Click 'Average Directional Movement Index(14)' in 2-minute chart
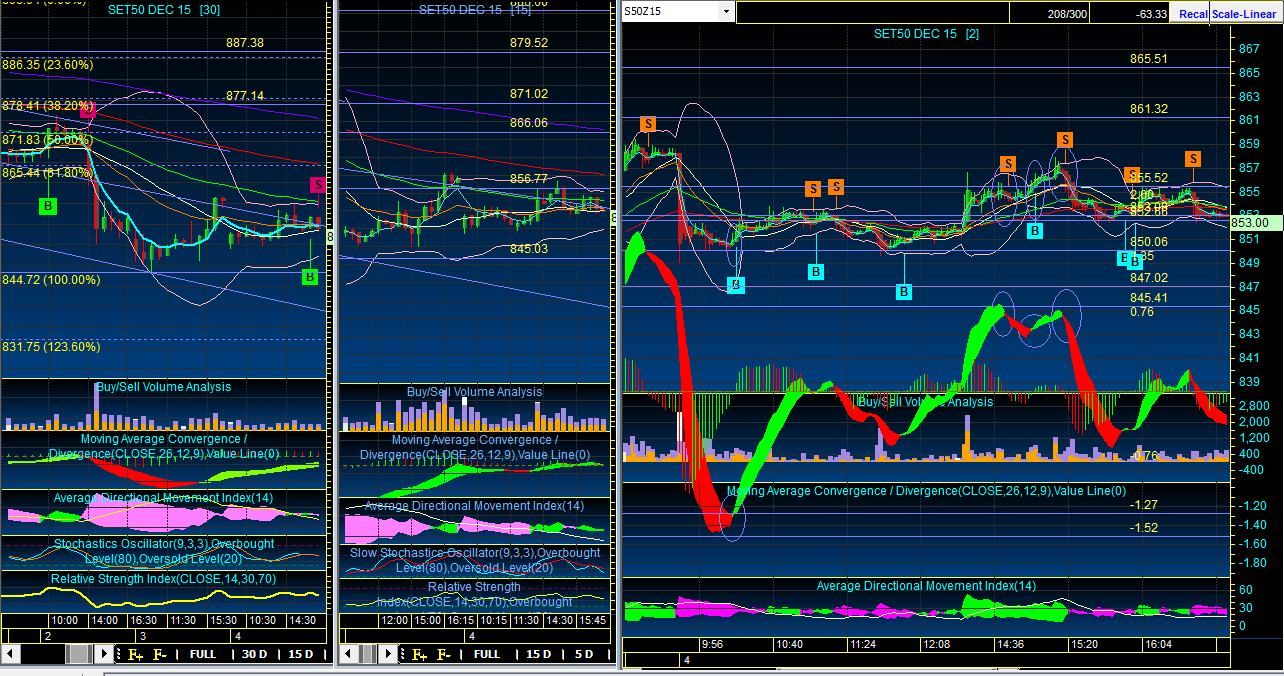 [x=927, y=586]
